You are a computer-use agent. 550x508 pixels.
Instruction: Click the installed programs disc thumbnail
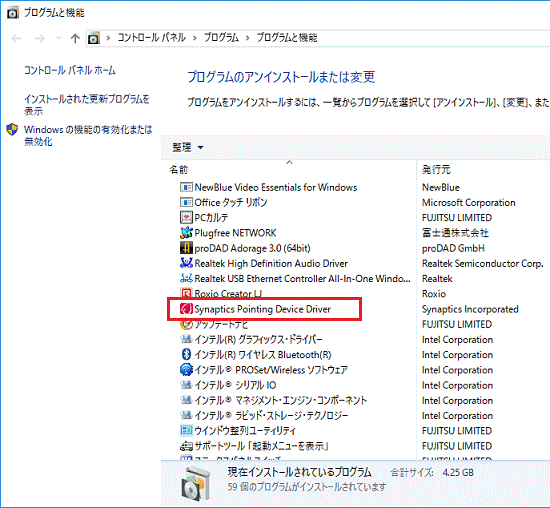click(196, 483)
